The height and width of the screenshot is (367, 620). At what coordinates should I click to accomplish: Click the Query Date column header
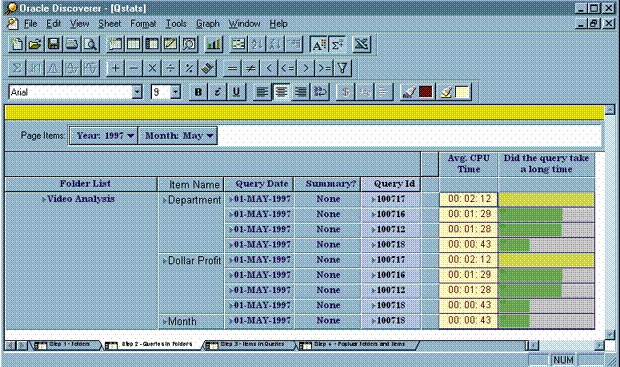(x=259, y=184)
